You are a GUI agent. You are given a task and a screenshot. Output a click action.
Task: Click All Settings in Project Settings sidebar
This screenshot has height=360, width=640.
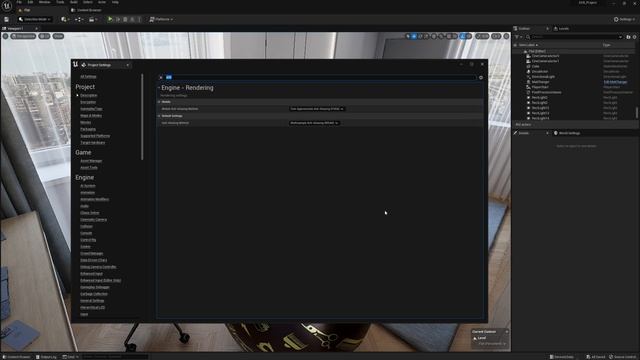click(x=88, y=76)
